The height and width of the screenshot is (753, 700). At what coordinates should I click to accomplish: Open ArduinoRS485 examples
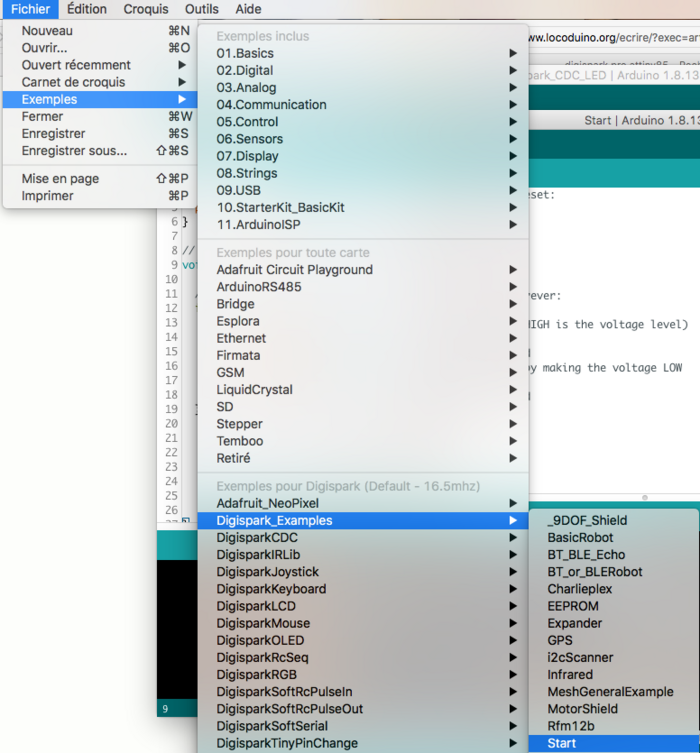[363, 287]
